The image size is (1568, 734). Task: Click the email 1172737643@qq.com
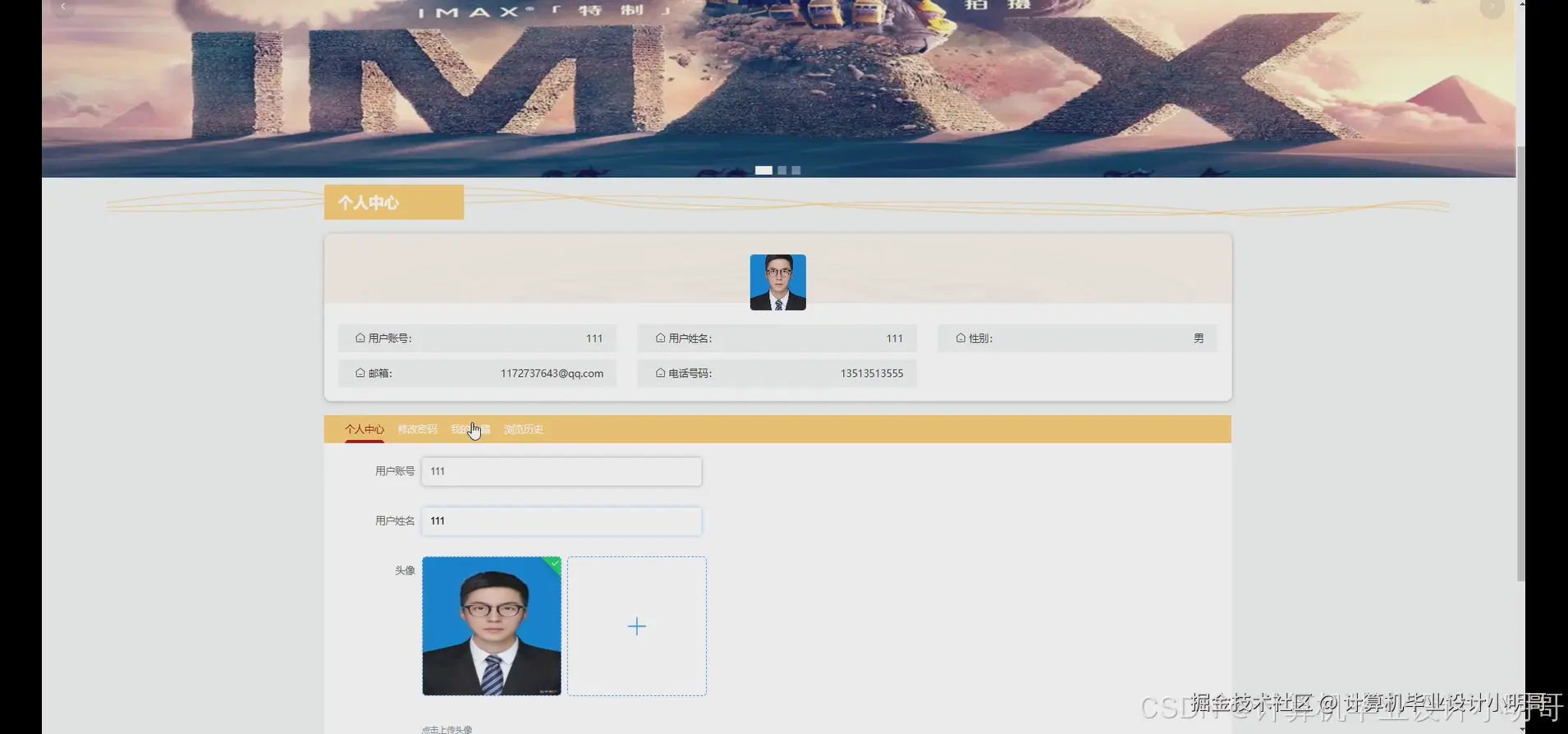552,374
